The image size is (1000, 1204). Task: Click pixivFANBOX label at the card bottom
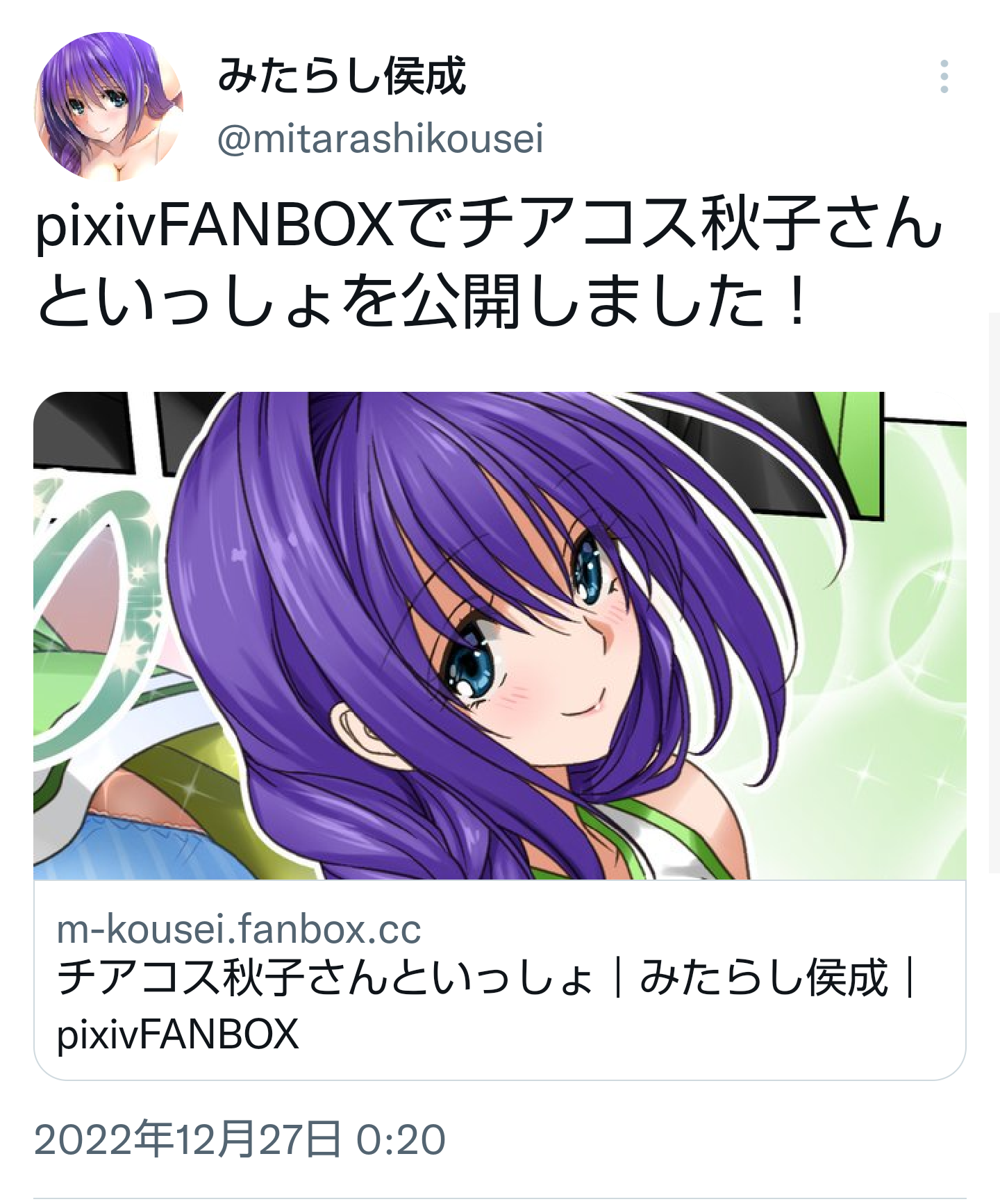(178, 1034)
